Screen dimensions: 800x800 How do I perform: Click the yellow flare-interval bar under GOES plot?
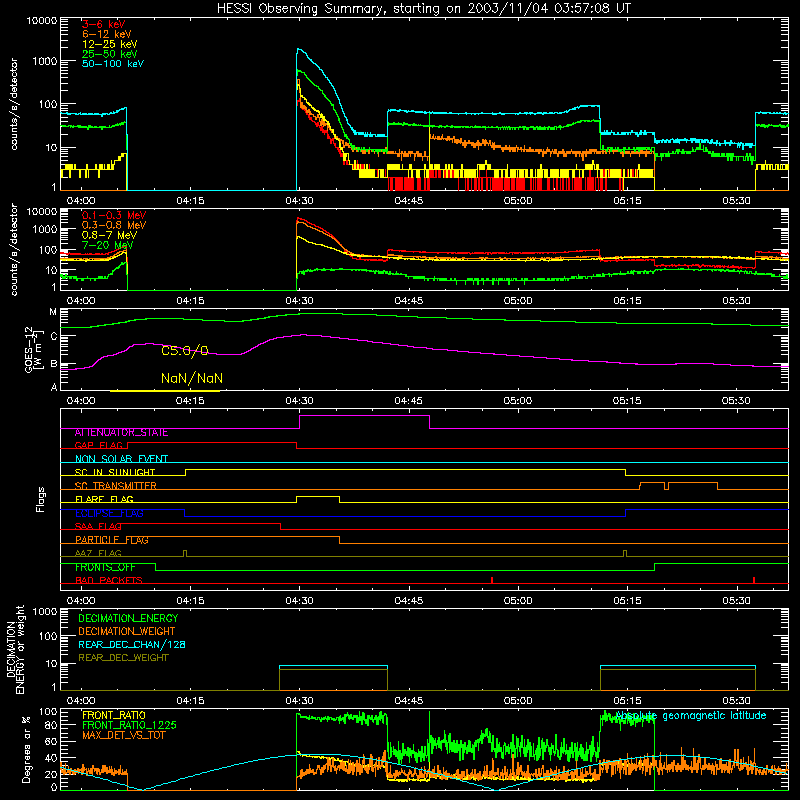[x=165, y=391]
